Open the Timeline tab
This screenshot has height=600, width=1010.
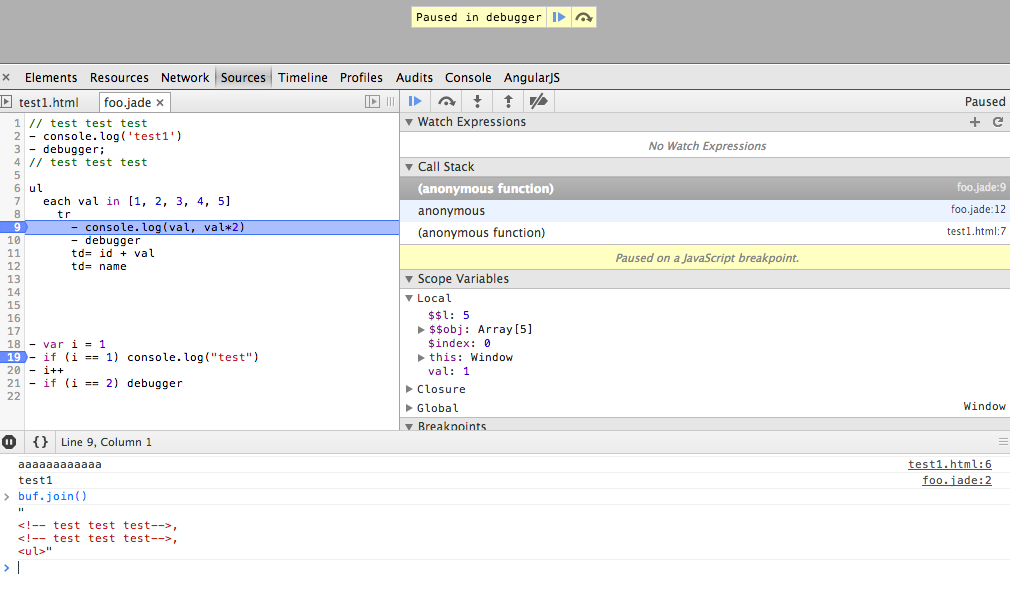pos(303,77)
